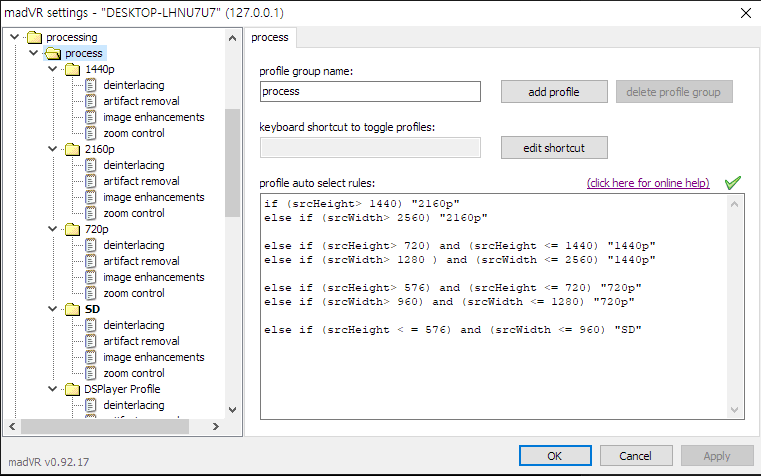
Task: Open the online help link
Action: [x=648, y=183]
